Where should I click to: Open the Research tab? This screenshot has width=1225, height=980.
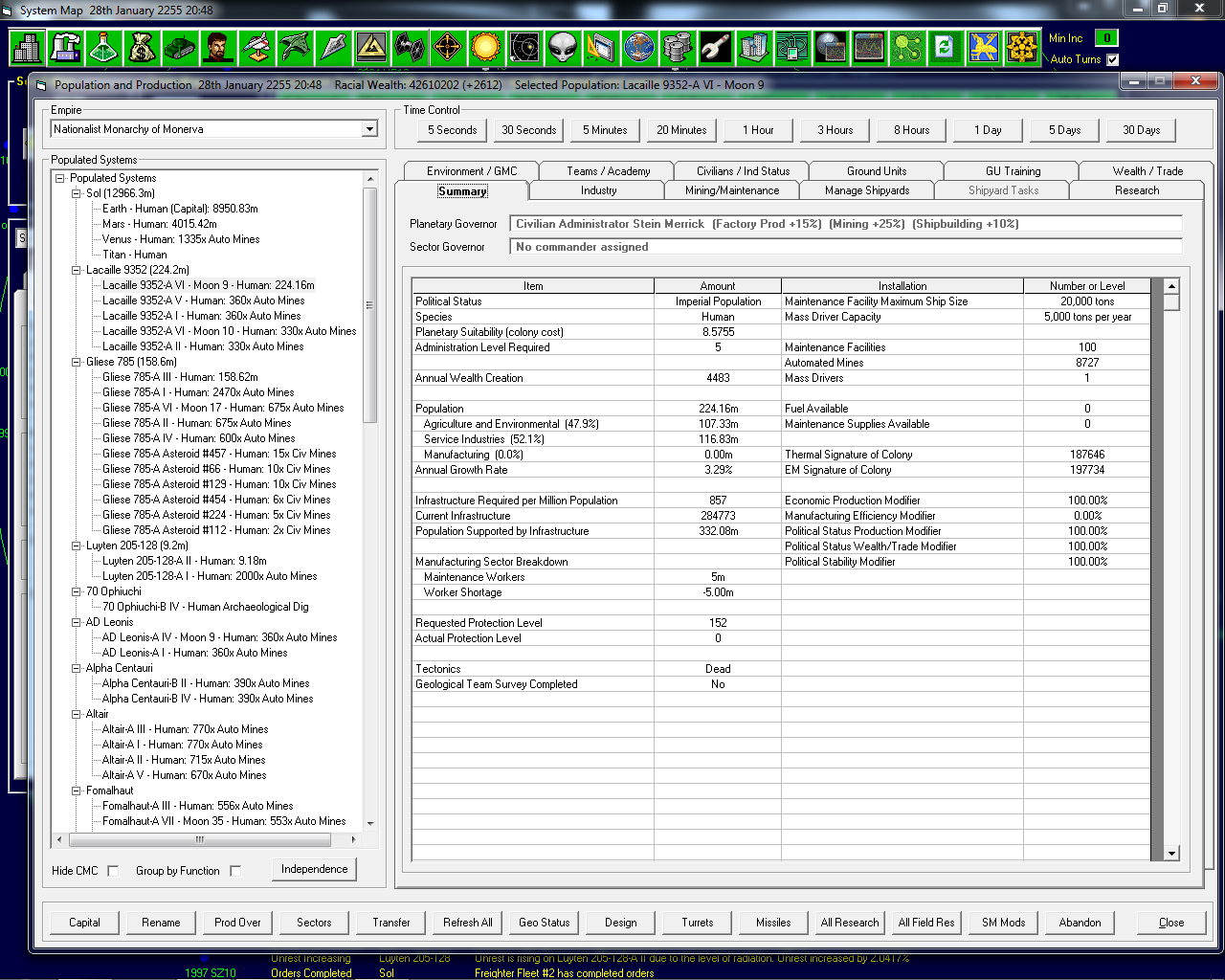(1136, 190)
